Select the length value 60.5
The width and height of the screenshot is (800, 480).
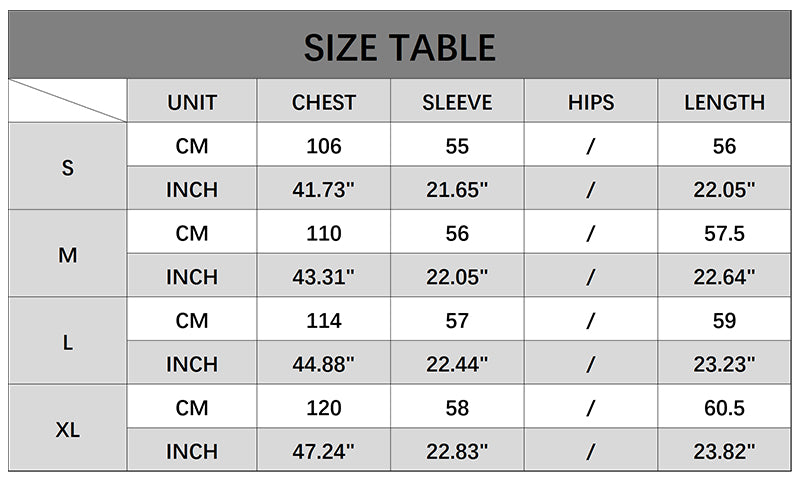(724, 408)
